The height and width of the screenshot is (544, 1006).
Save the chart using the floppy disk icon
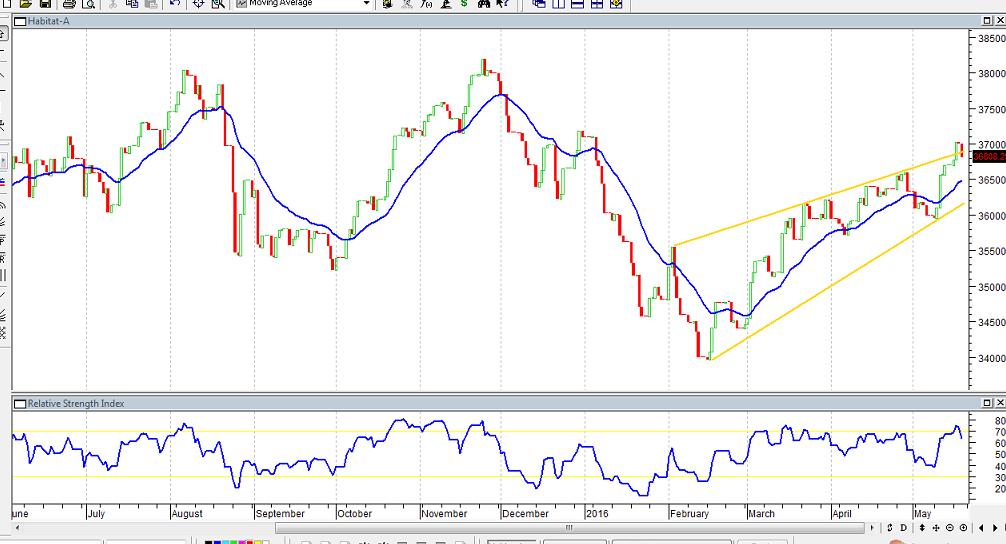tap(45, 4)
